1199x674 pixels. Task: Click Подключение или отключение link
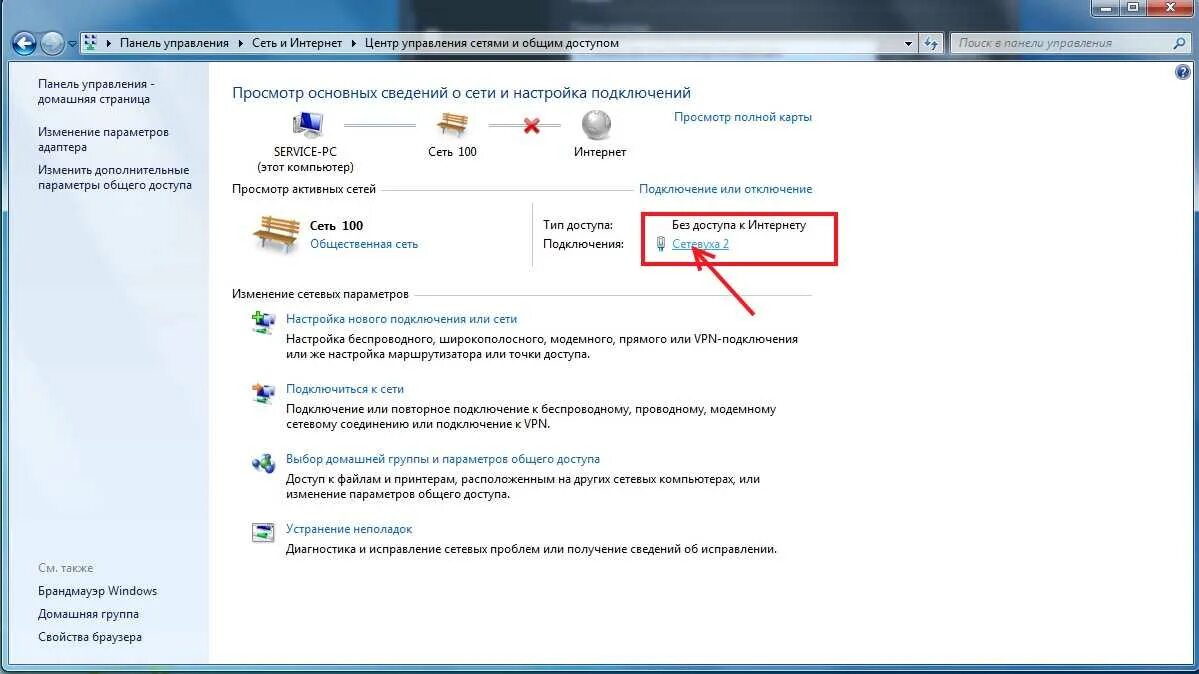coord(726,189)
